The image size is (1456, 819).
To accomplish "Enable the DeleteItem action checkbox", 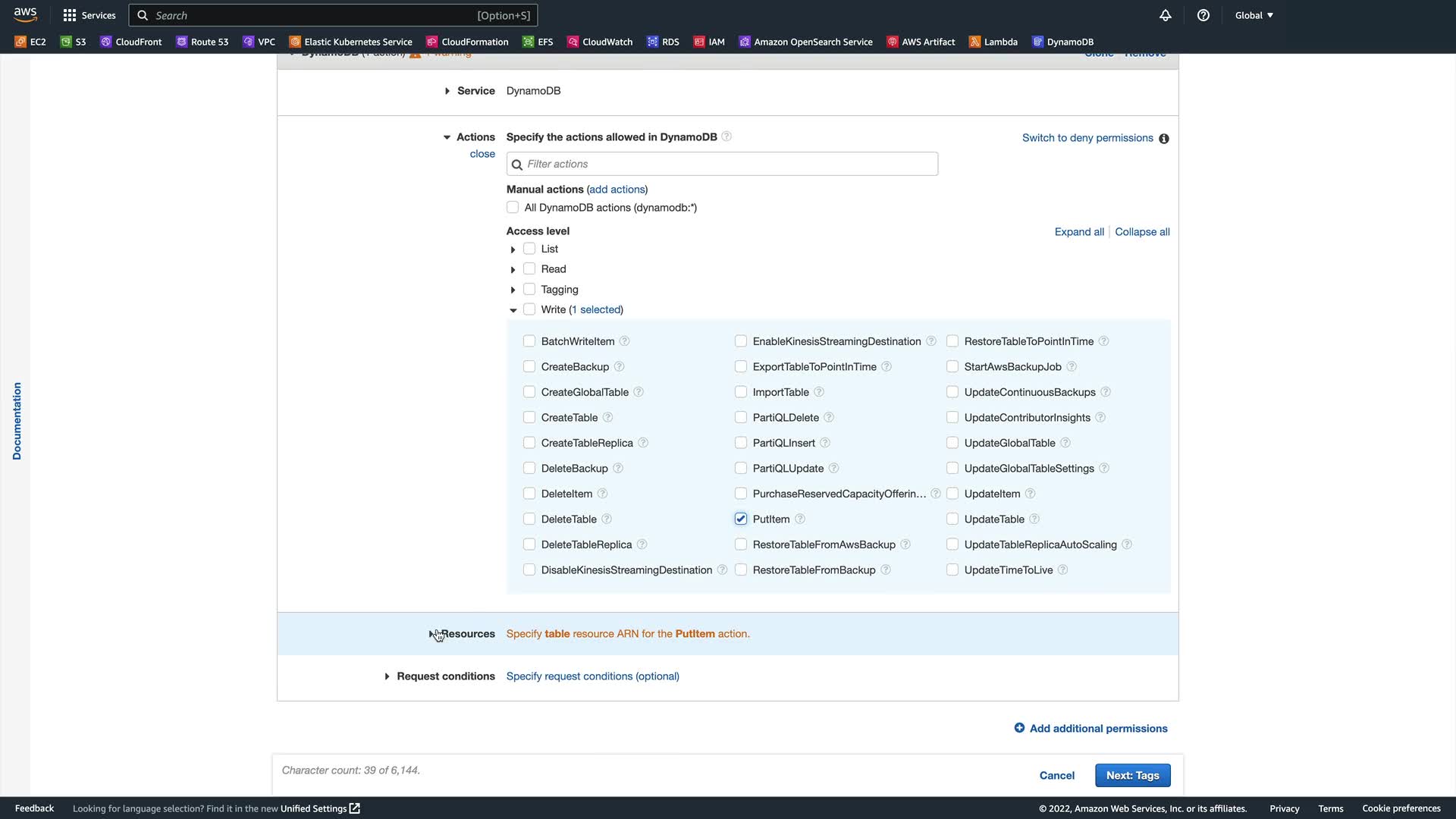I will point(529,494).
